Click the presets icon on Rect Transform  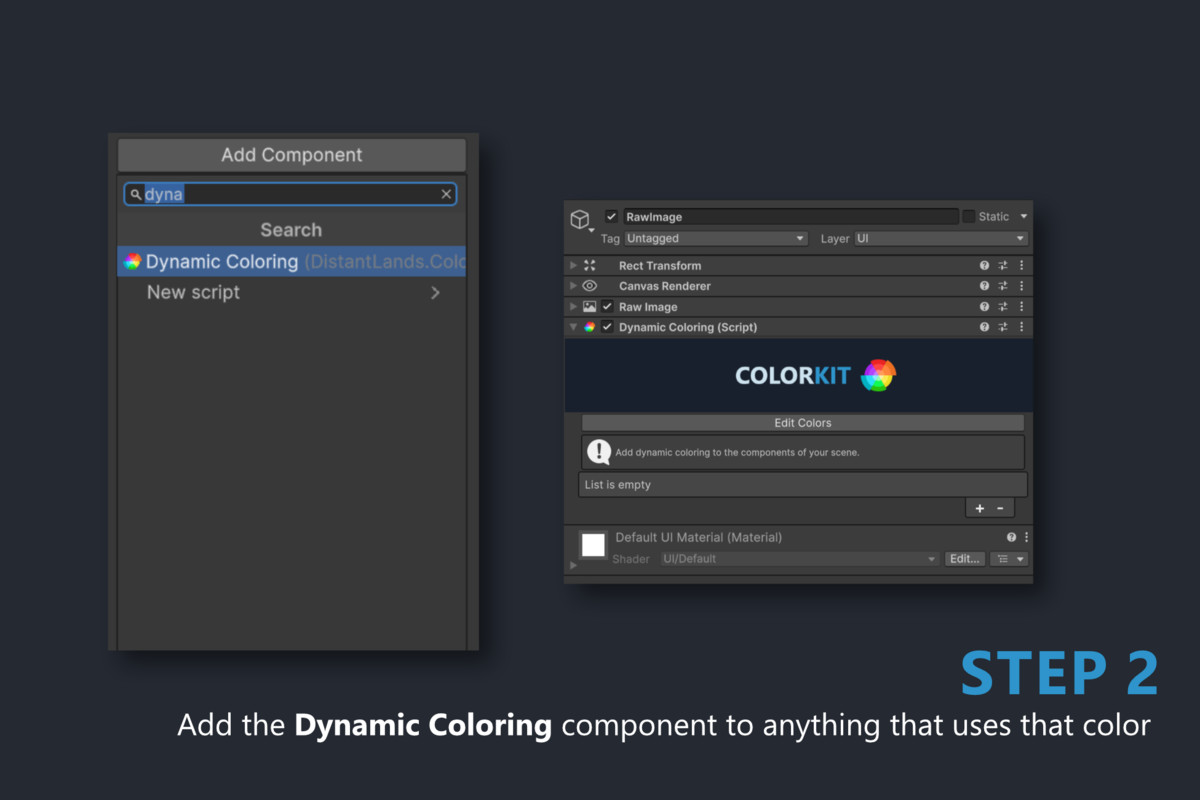point(1002,265)
